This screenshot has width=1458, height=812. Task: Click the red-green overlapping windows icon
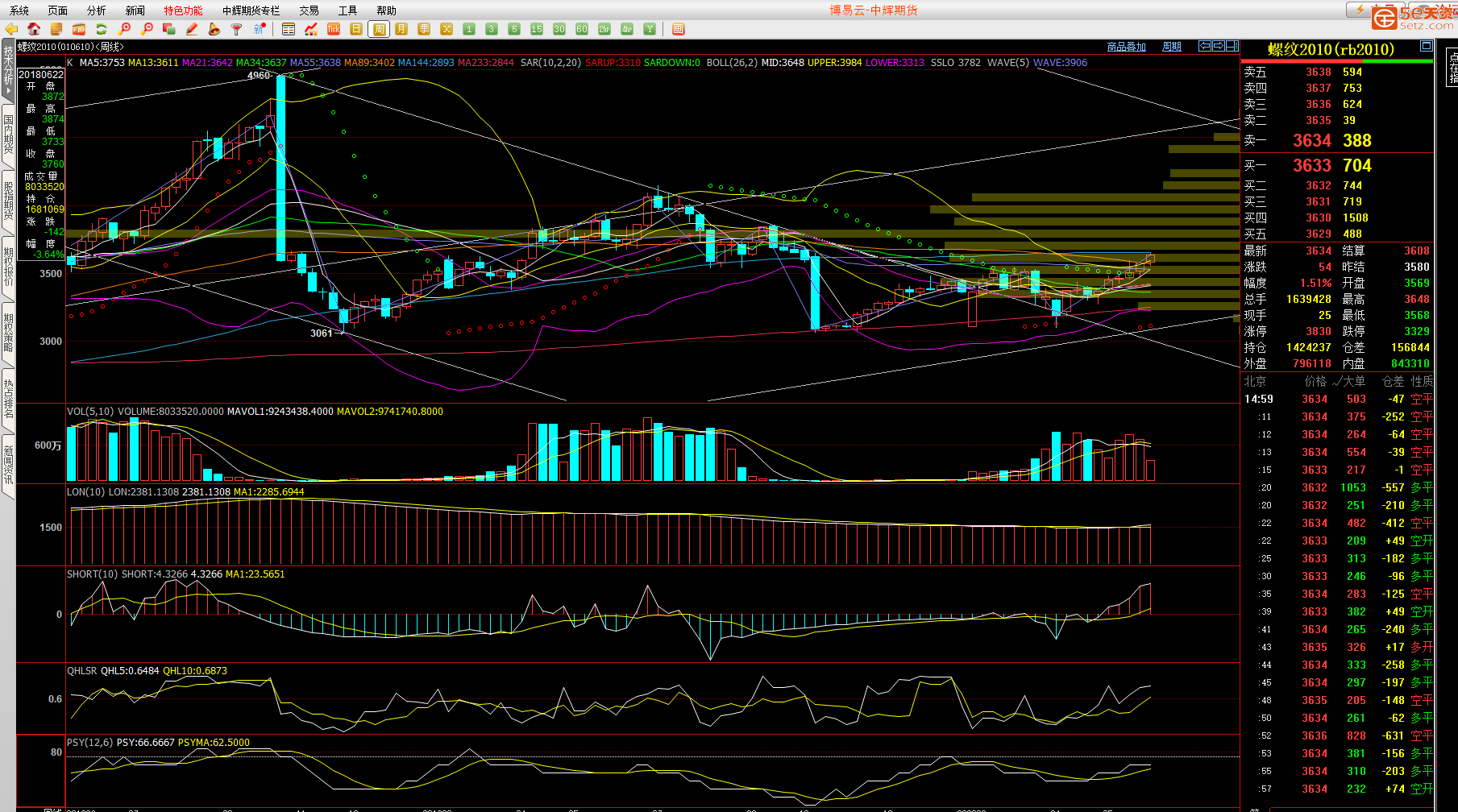(x=169, y=29)
